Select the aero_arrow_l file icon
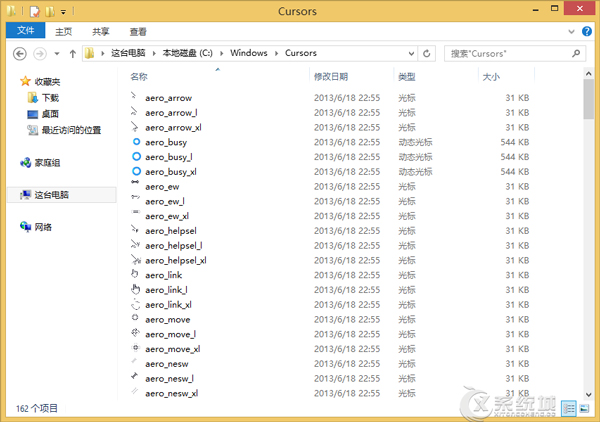Image resolution: width=600 pixels, height=422 pixels. point(134,111)
